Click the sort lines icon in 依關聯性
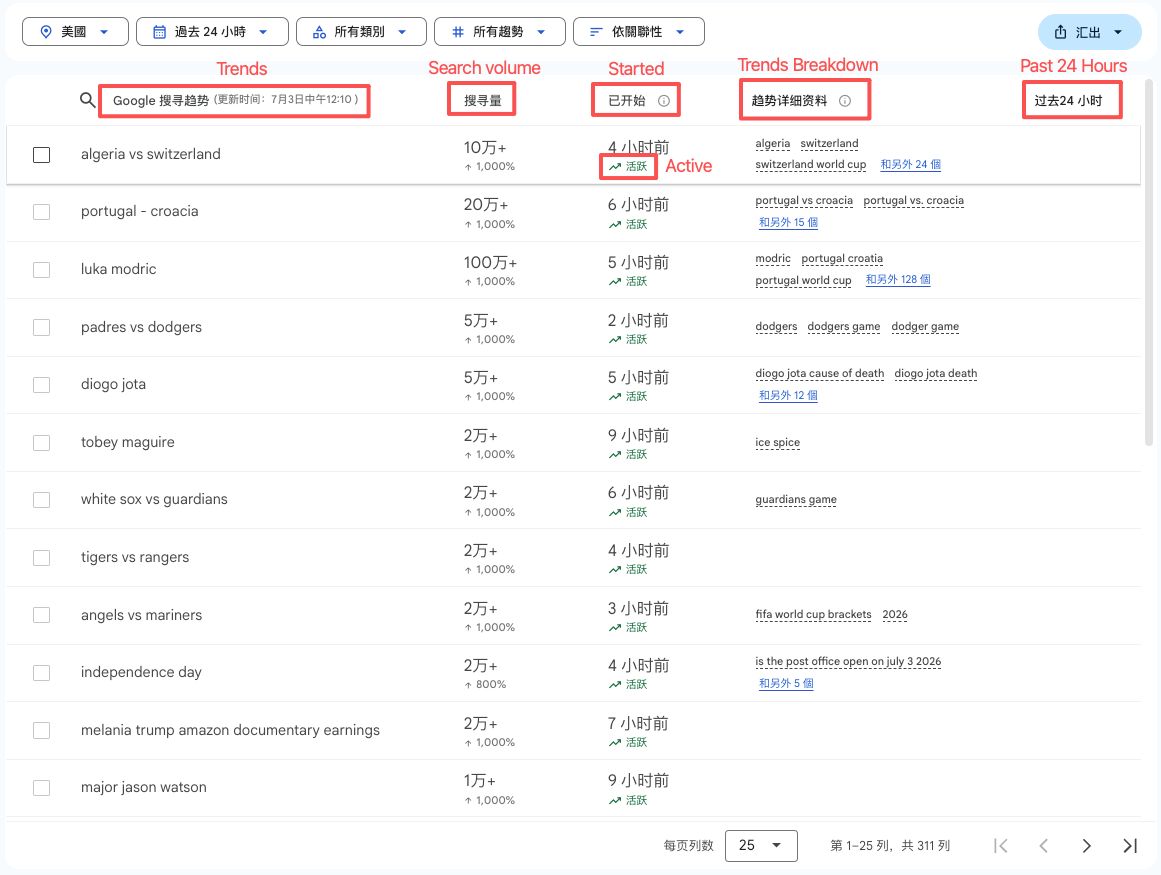 point(596,32)
